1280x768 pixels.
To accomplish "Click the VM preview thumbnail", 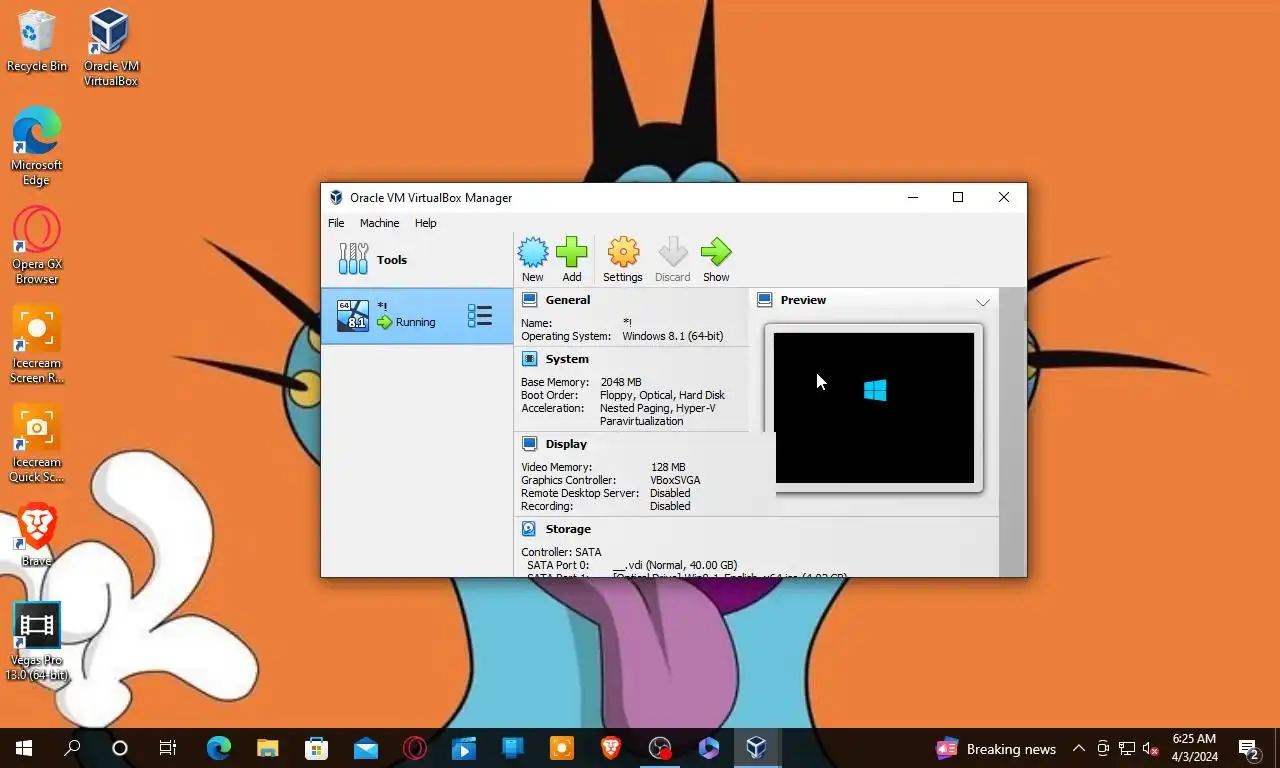I will (x=874, y=408).
